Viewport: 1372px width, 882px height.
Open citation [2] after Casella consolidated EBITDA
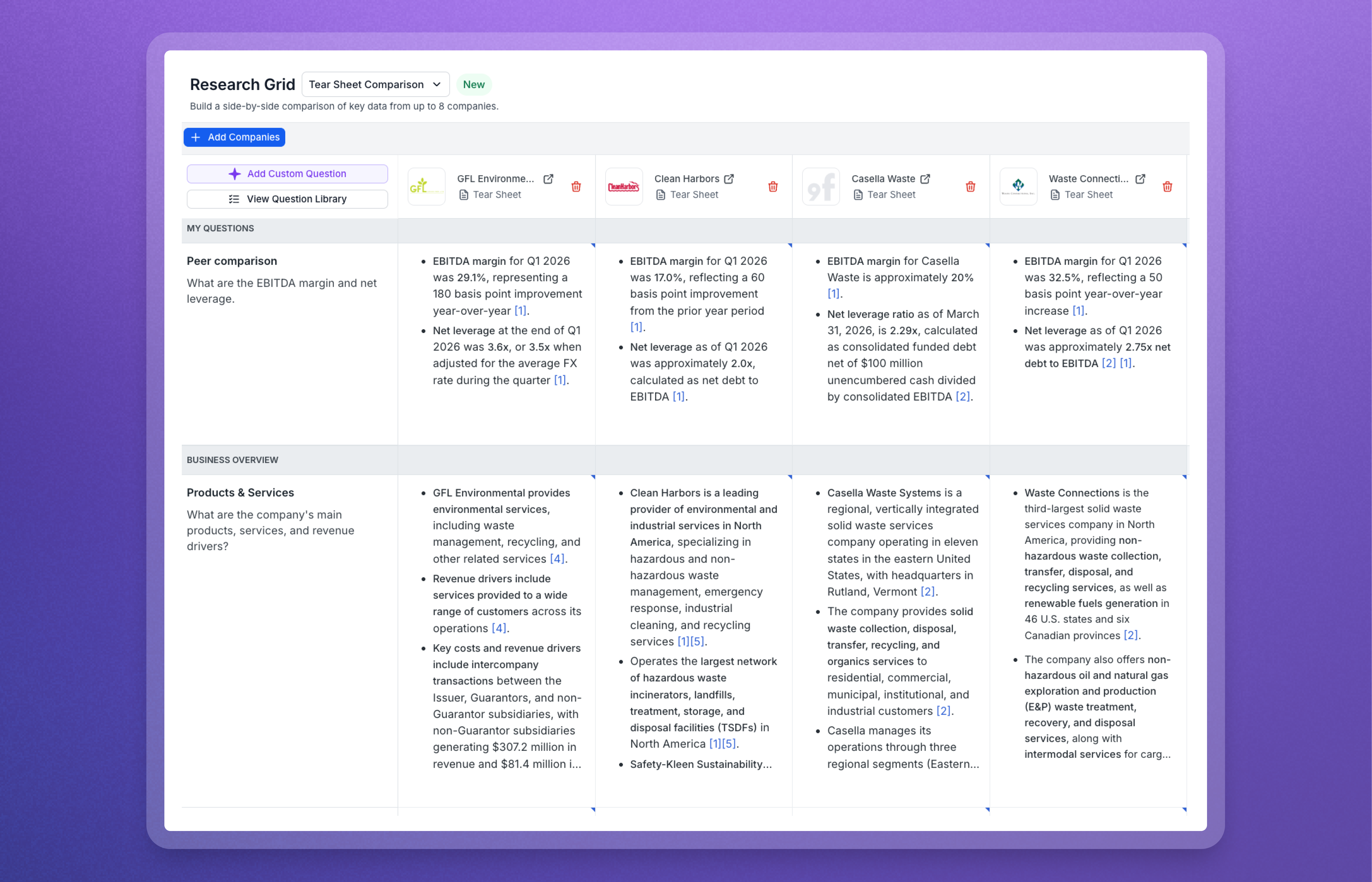[963, 397]
